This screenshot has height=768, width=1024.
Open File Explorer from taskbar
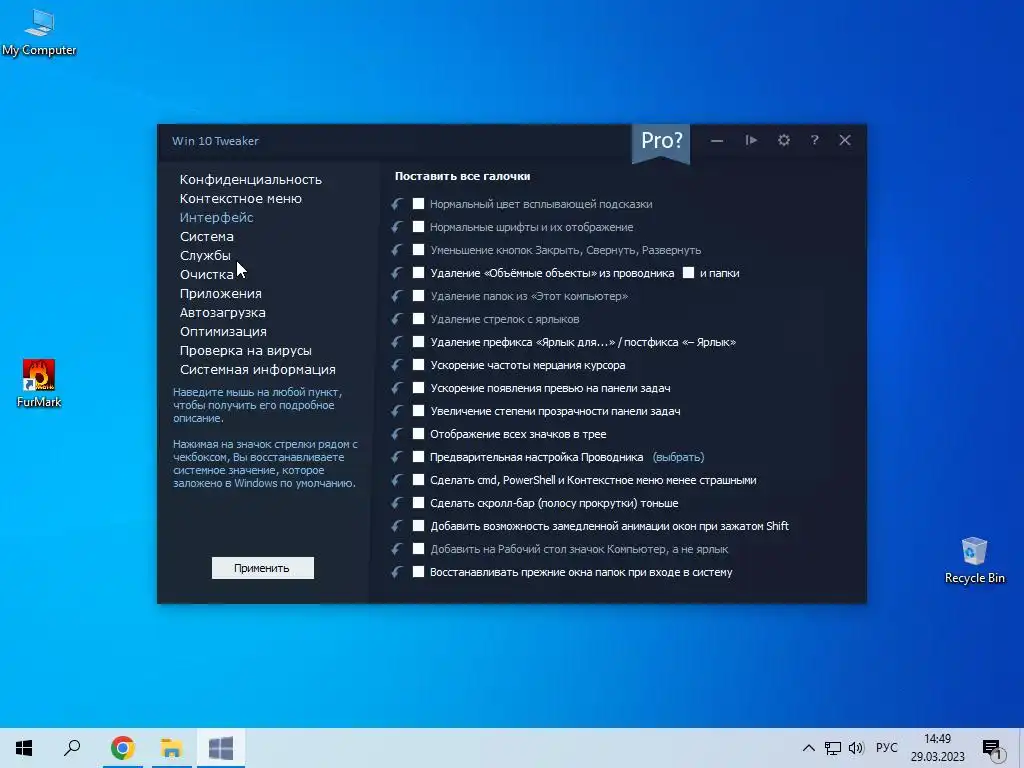tap(171, 748)
